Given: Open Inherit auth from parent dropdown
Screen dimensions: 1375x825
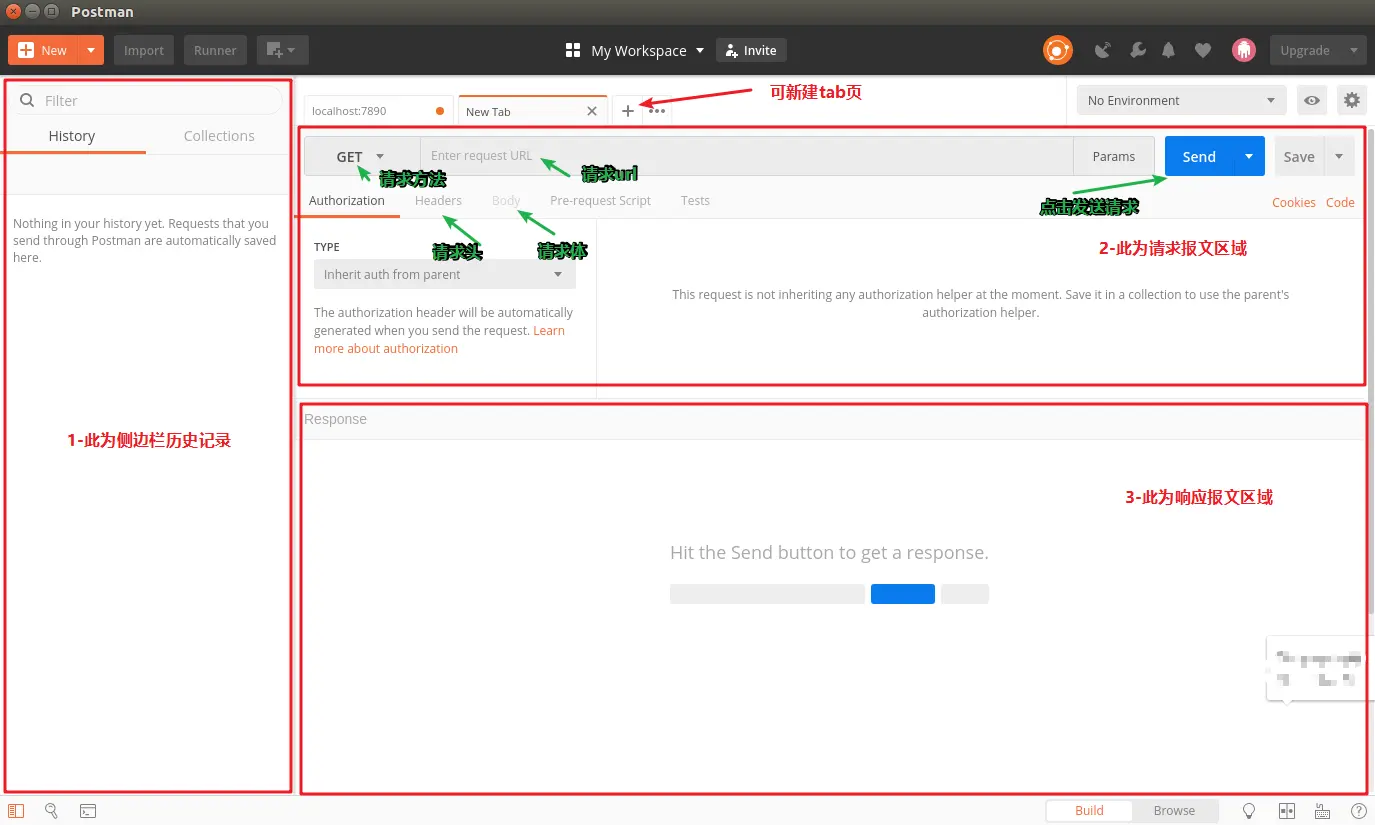Looking at the screenshot, I should tap(444, 274).
